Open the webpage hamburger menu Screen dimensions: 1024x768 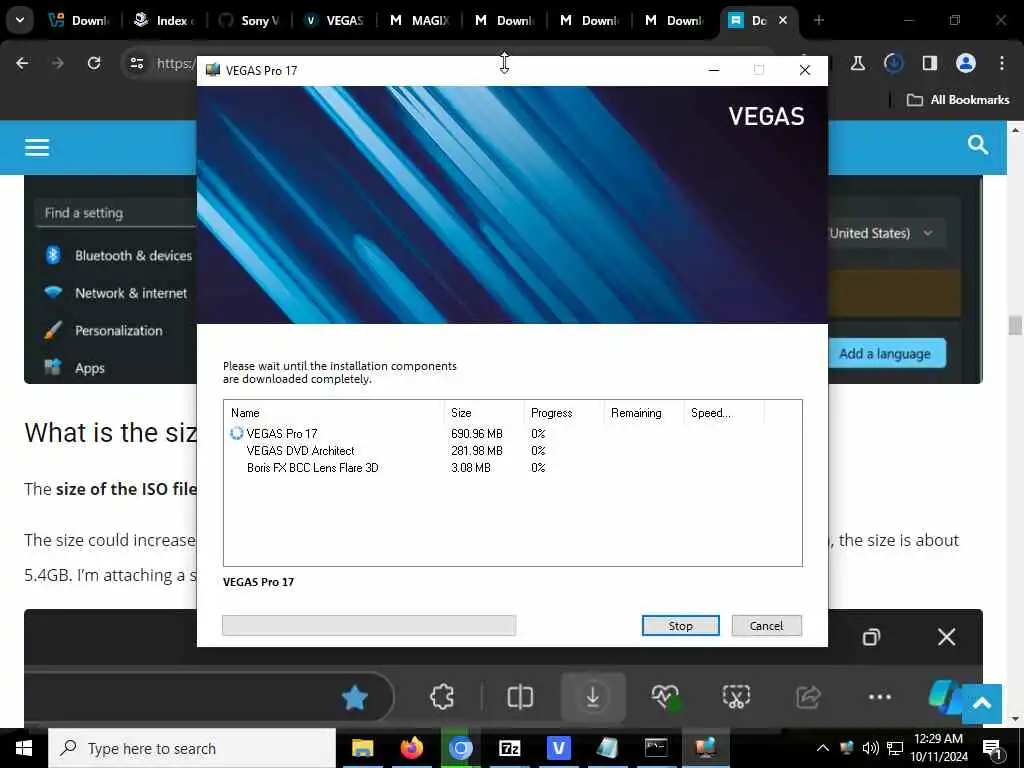[x=37, y=147]
